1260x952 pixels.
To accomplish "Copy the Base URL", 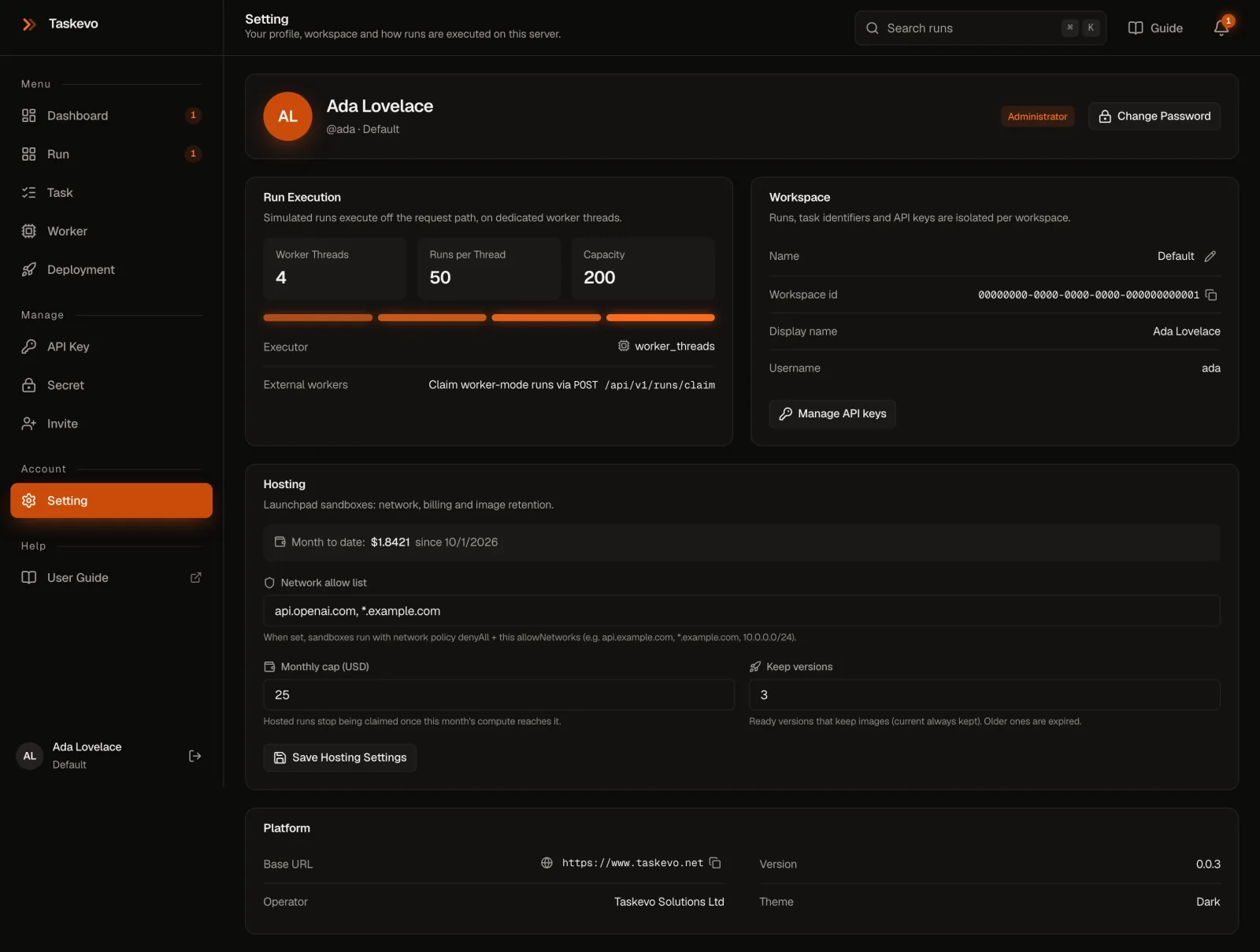I will point(715,863).
